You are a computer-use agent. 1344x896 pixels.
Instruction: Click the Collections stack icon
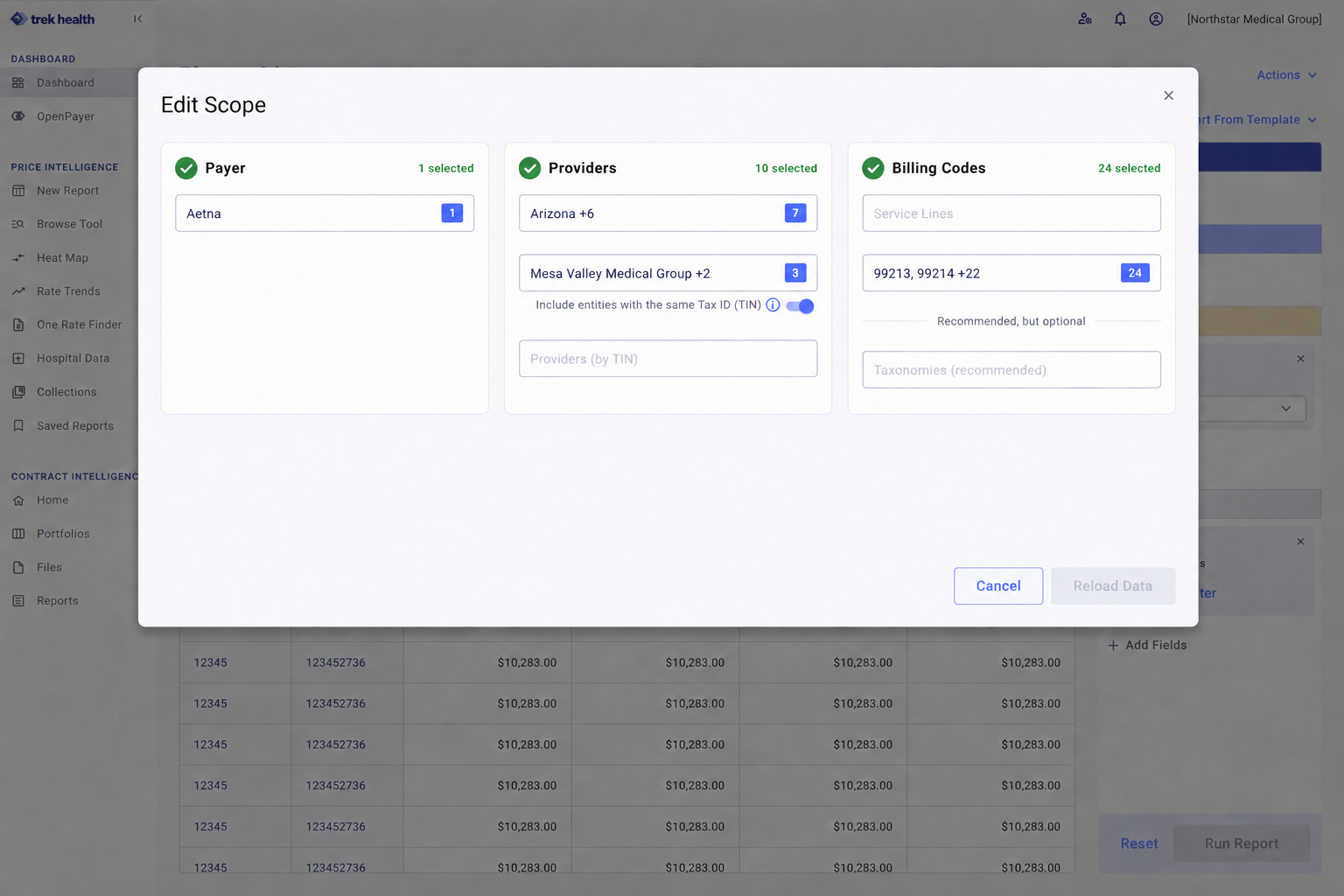click(x=18, y=392)
